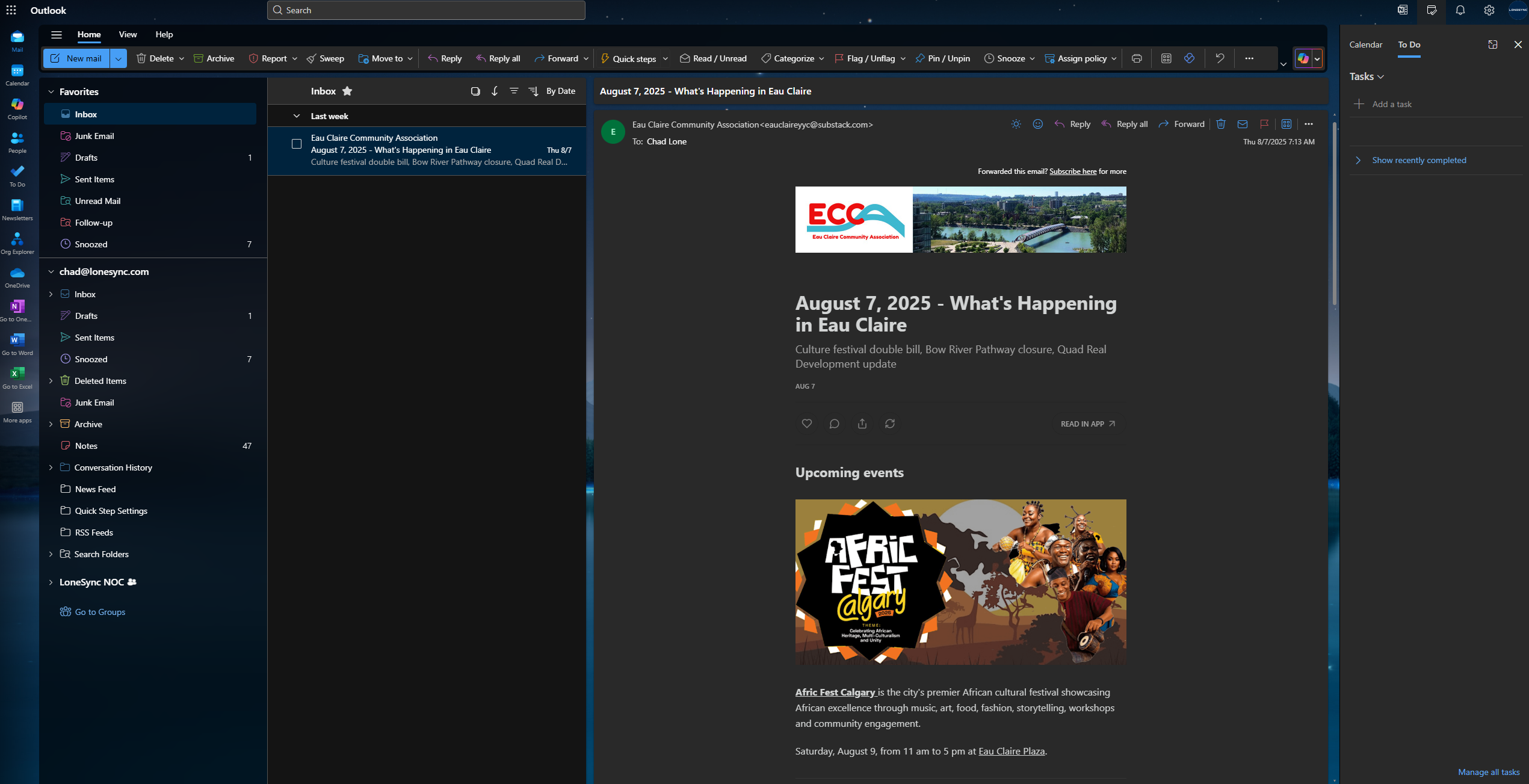Click the comment bubble icon in newsletter

[x=835, y=424]
